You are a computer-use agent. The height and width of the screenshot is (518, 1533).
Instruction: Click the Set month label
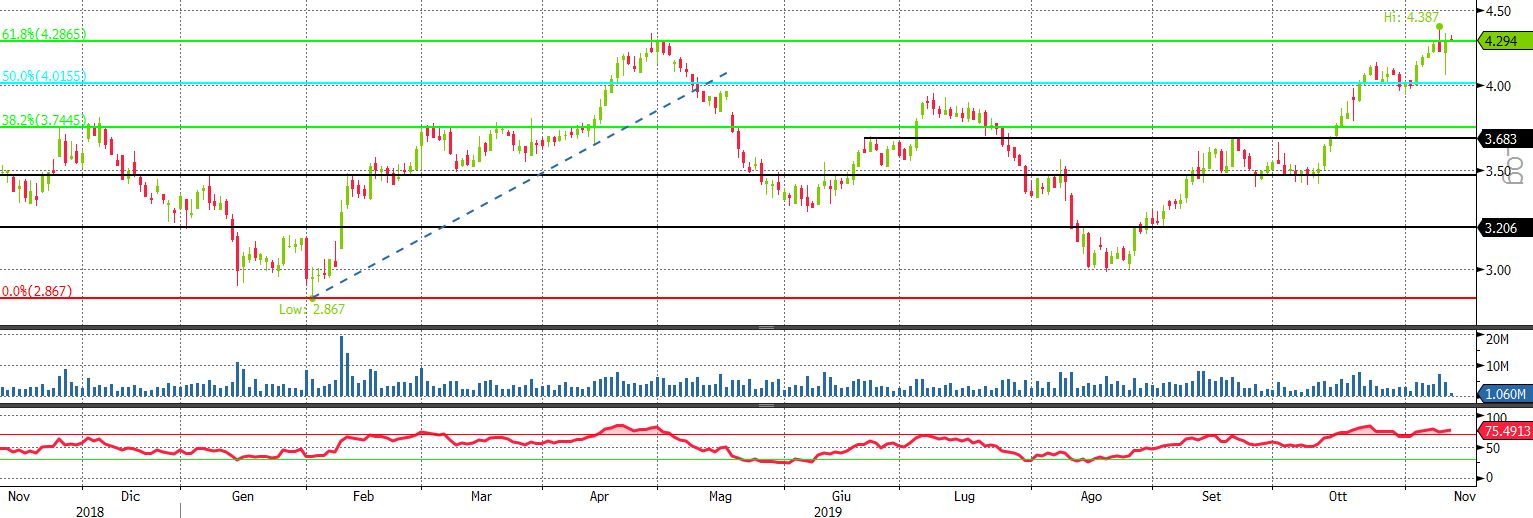point(1212,495)
